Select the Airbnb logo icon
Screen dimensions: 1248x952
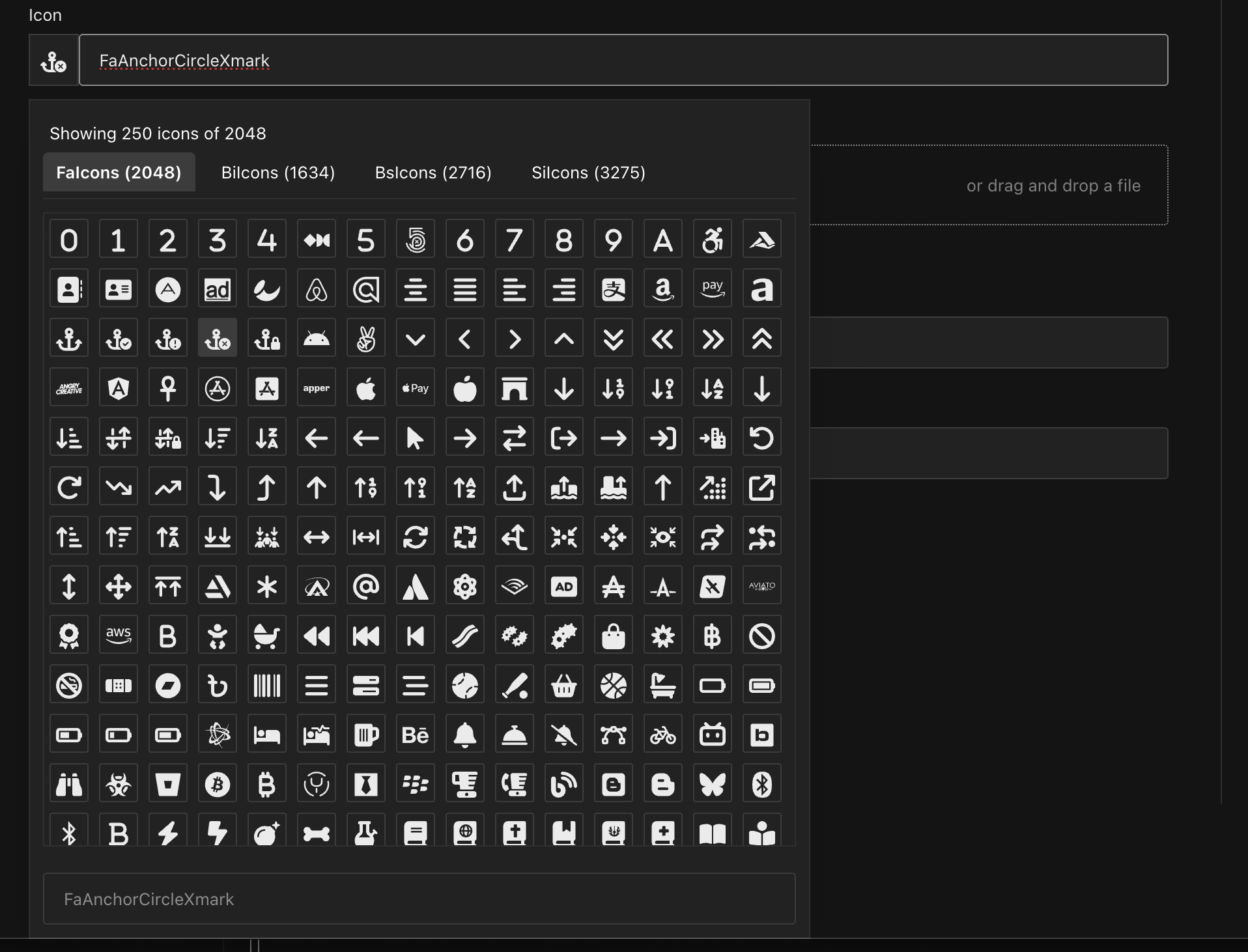click(x=316, y=288)
